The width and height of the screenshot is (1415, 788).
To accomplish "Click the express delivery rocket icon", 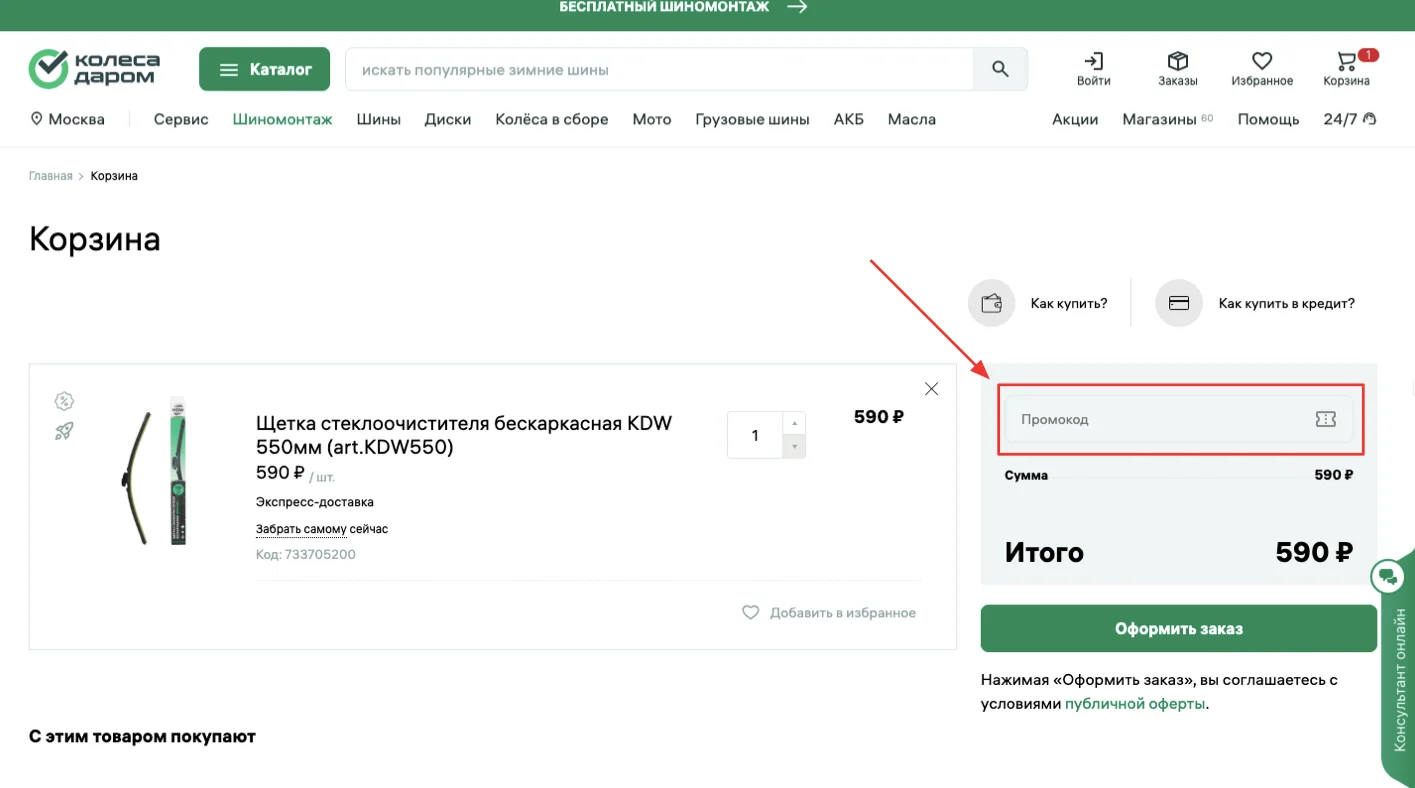I will [x=64, y=430].
